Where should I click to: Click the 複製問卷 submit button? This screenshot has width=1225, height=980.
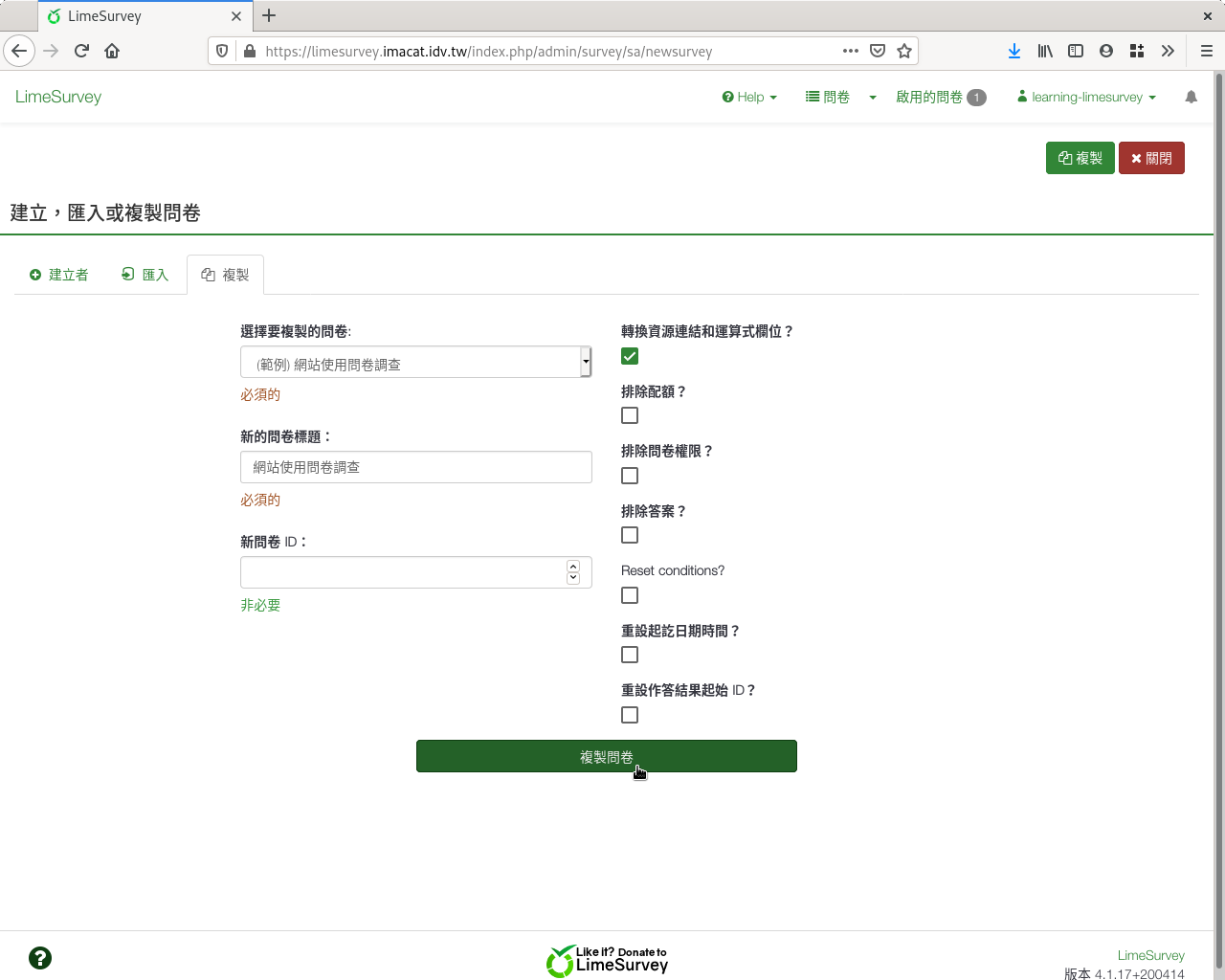click(x=607, y=756)
